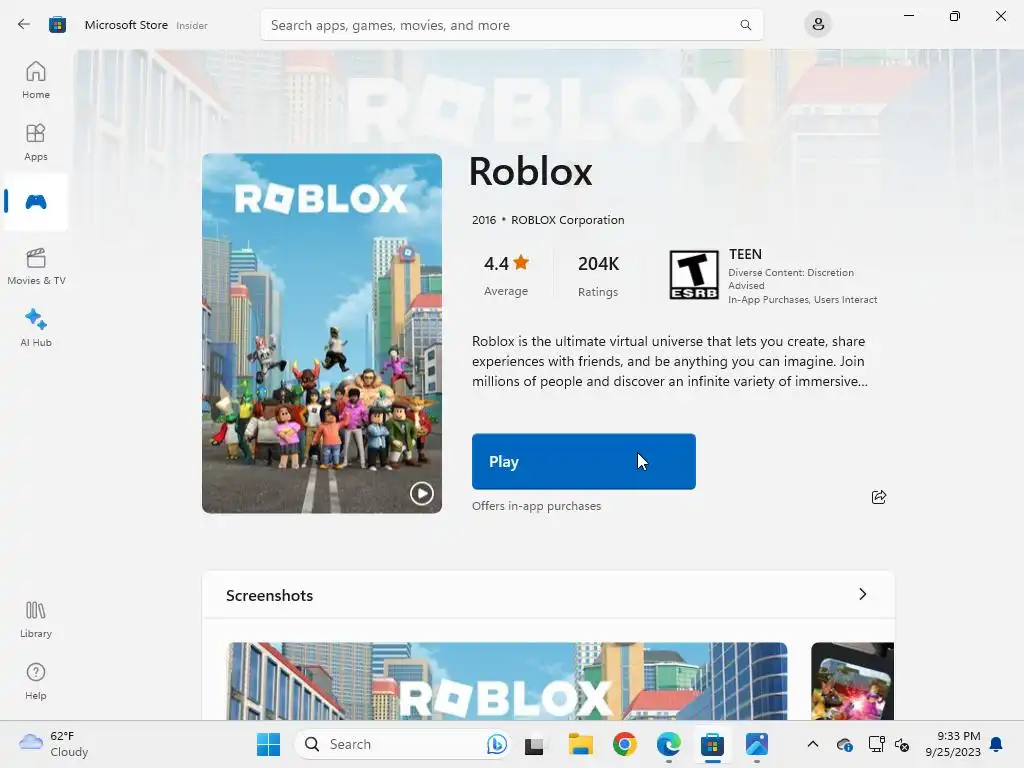
Task: Launch Google Chrome from the taskbar
Action: pyautogui.click(x=624, y=744)
